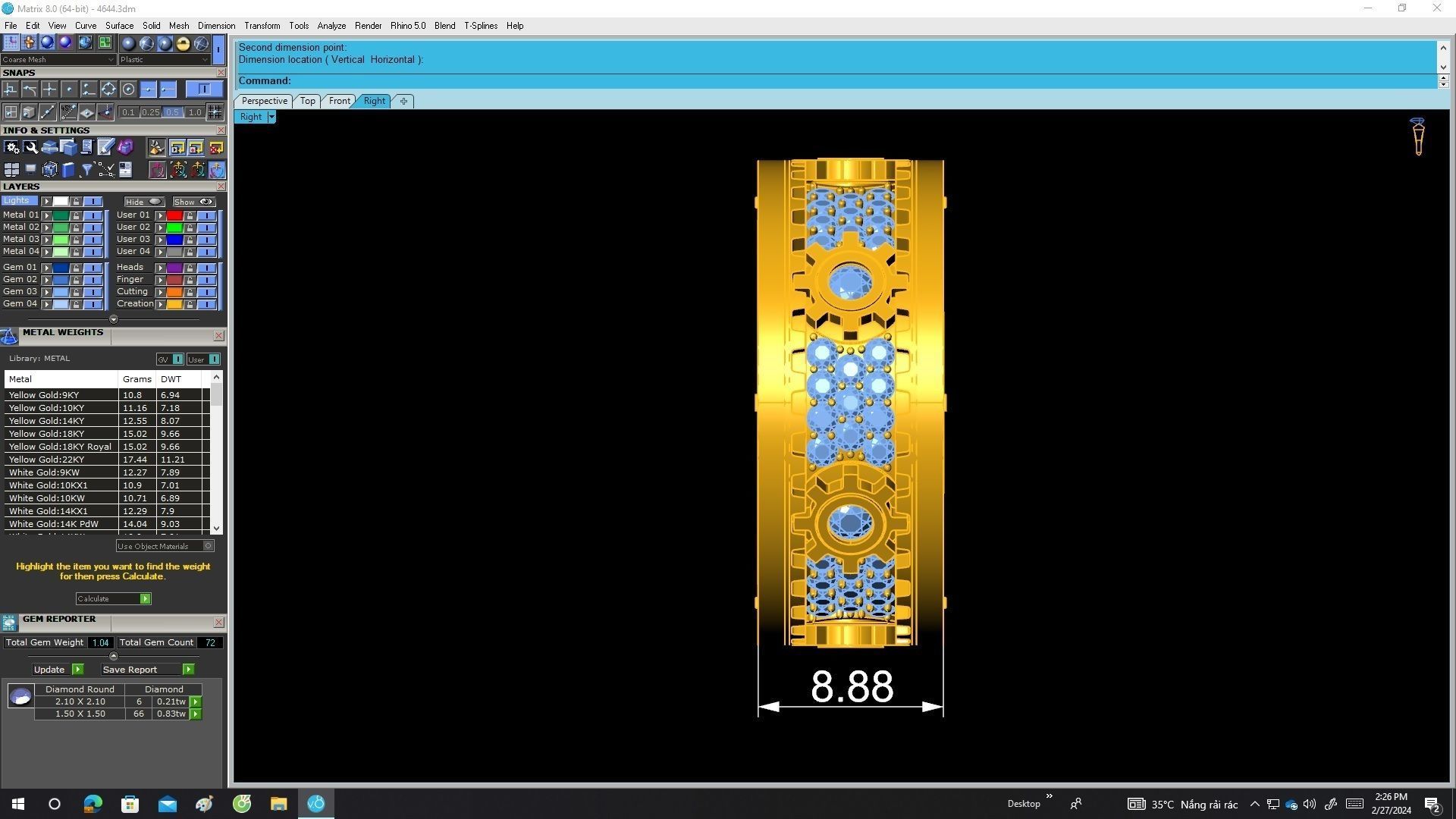Screen dimensions: 1456x819
Task: Open the T-Splines menu
Action: [480, 26]
